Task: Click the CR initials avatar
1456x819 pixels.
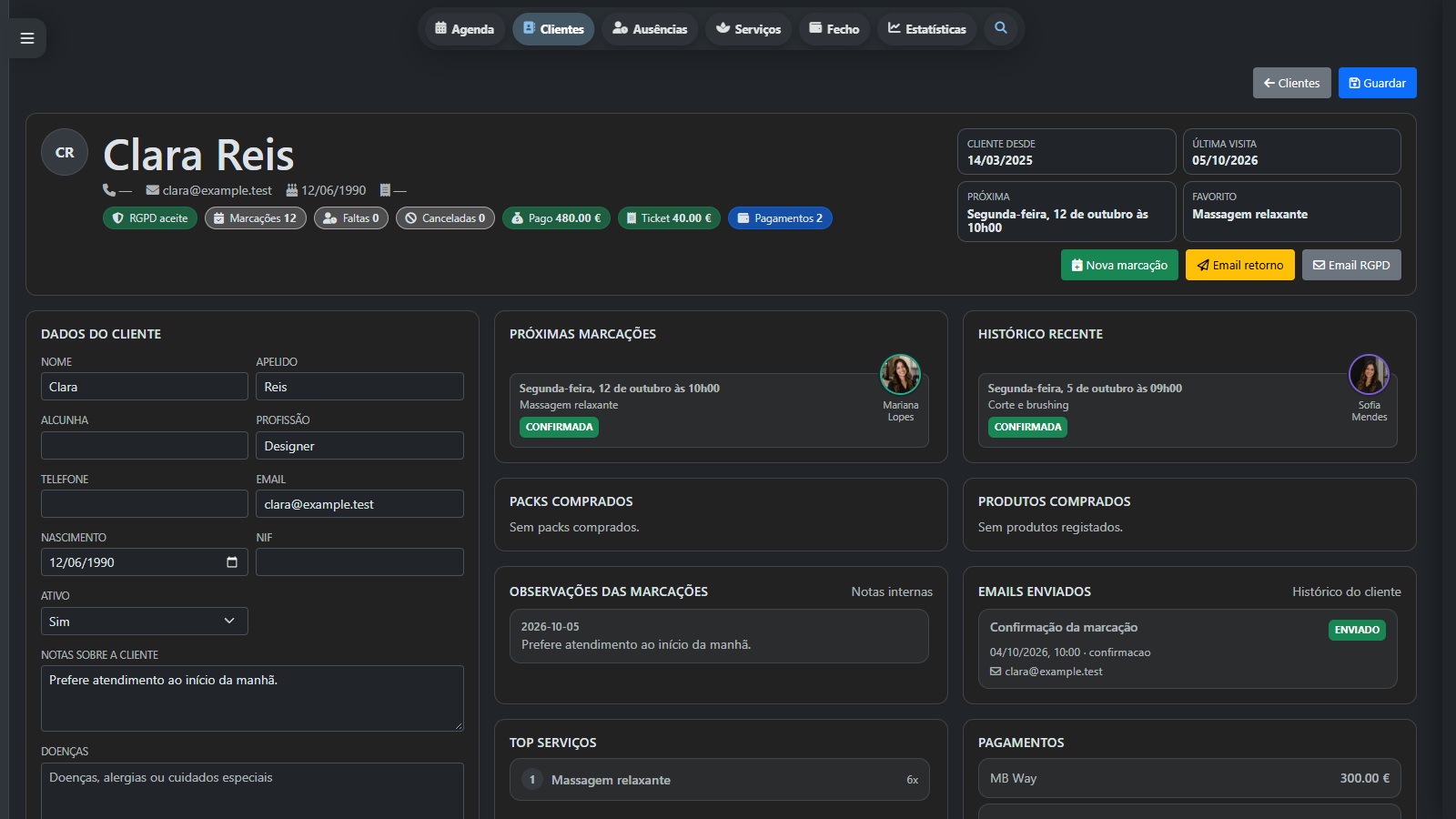Action: 65,152
